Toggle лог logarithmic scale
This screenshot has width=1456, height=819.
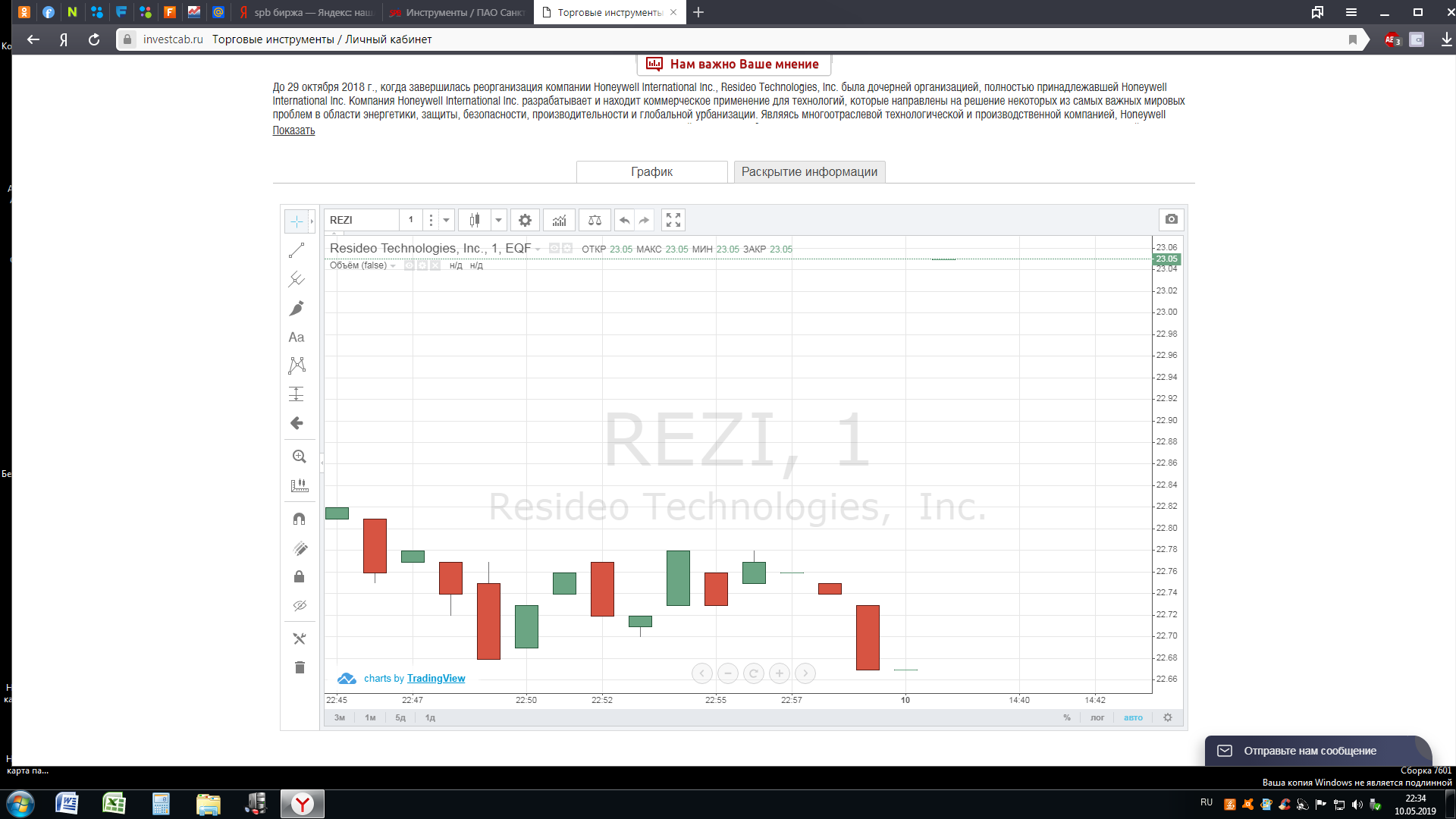(x=1097, y=717)
